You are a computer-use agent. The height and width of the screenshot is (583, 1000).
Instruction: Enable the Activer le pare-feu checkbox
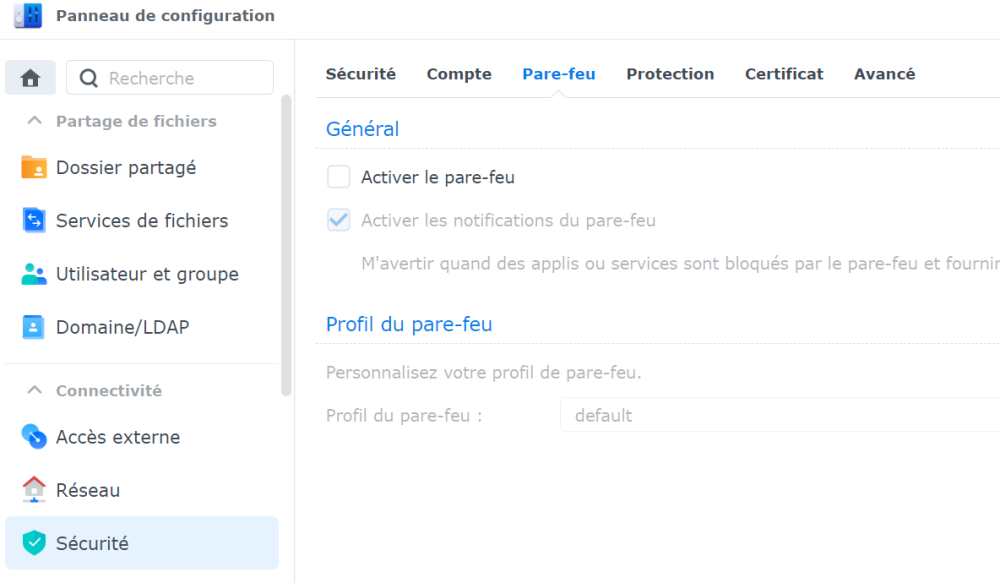[339, 178]
